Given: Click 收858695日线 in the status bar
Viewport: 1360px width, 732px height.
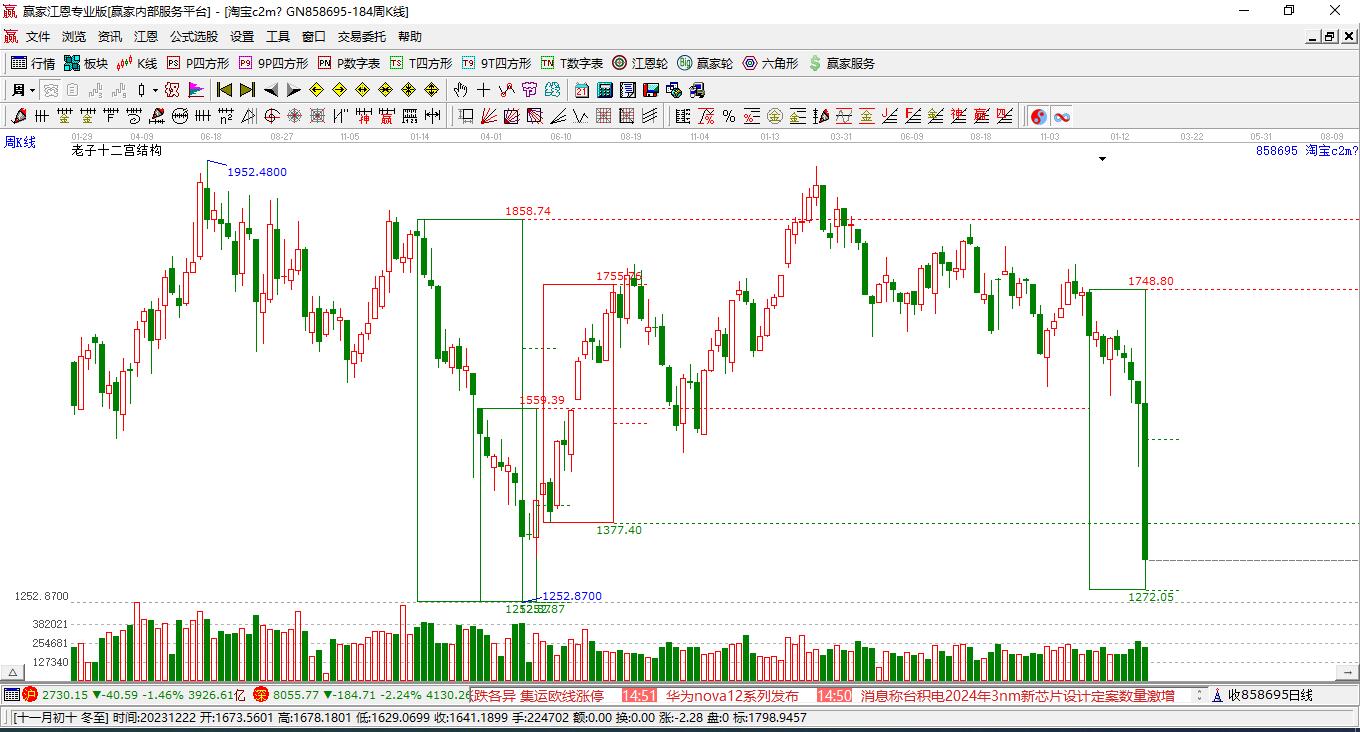Looking at the screenshot, I should [1269, 696].
